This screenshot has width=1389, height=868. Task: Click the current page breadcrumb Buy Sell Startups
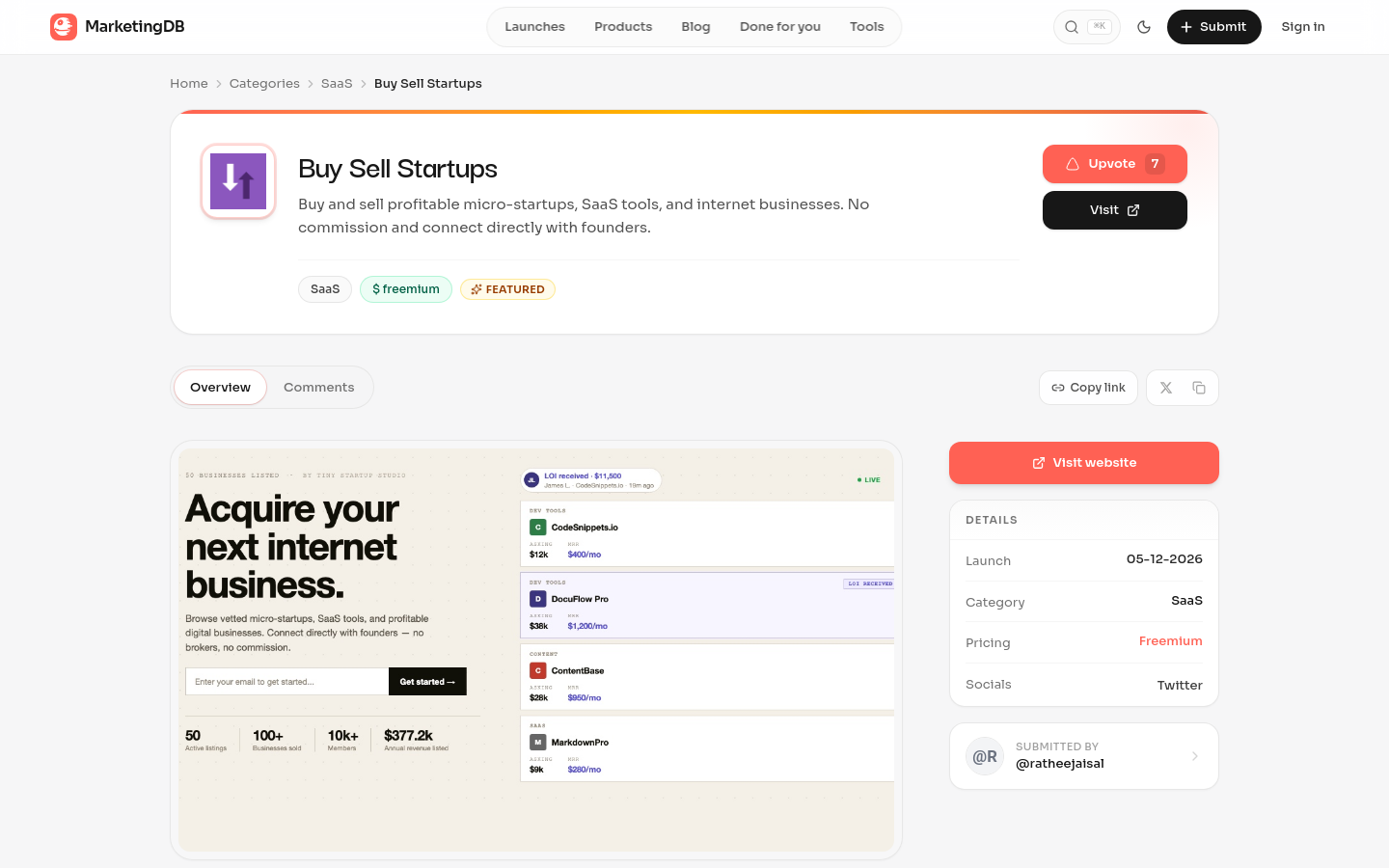(428, 84)
